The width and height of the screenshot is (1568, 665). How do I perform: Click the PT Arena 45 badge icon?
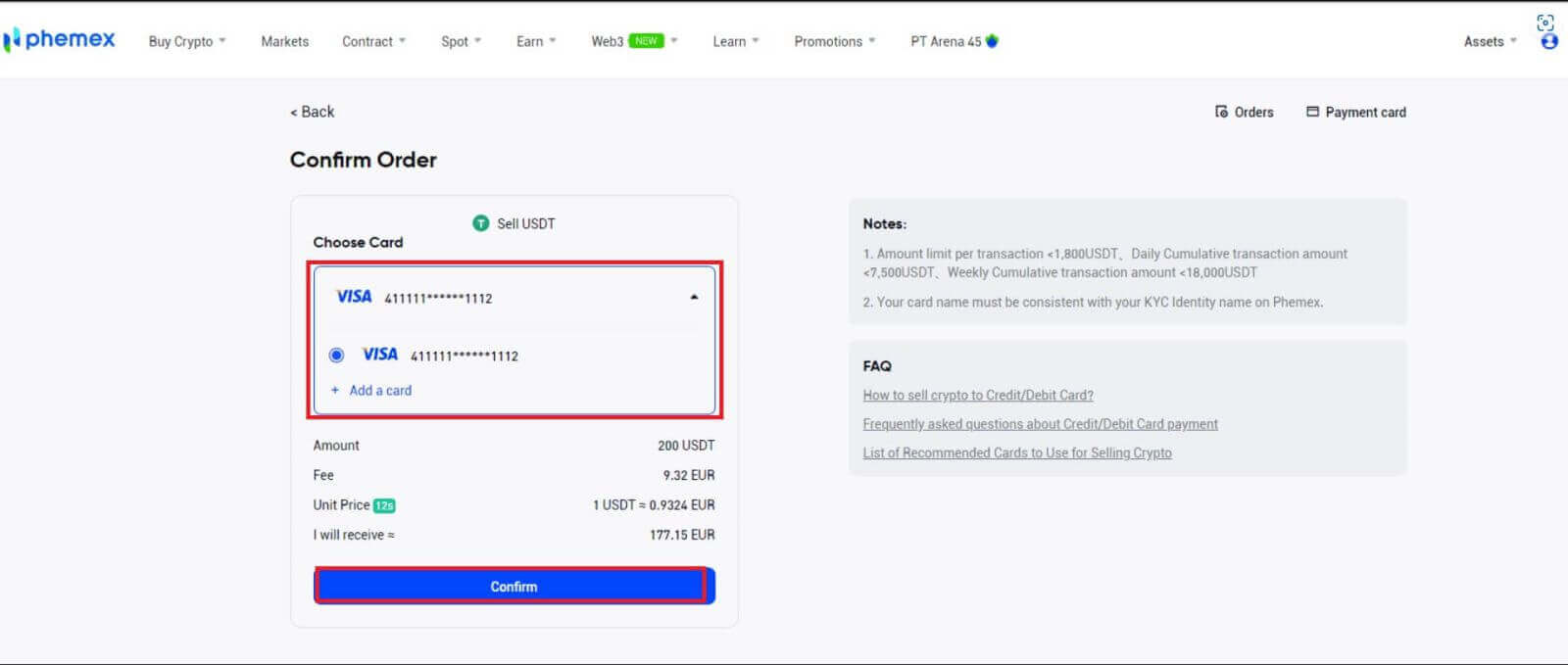(x=992, y=41)
